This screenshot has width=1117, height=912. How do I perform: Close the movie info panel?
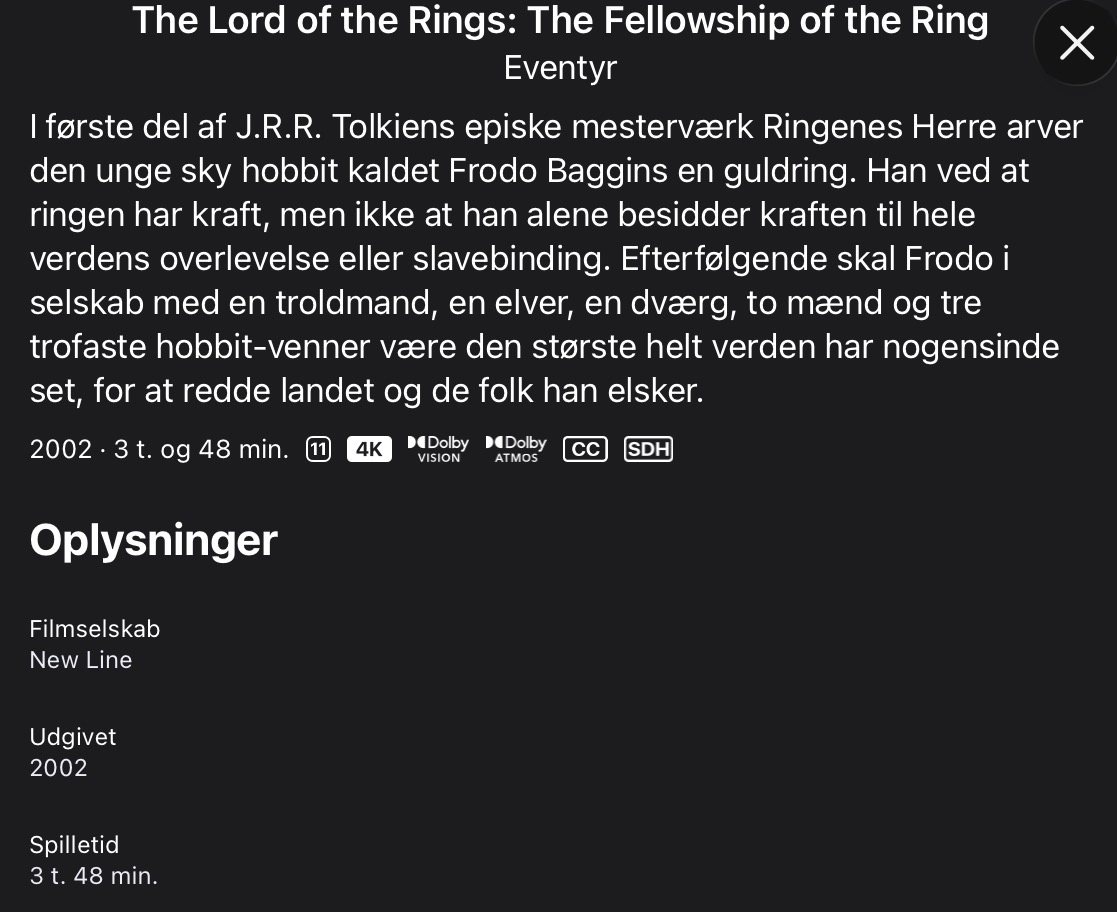pyautogui.click(x=1076, y=43)
